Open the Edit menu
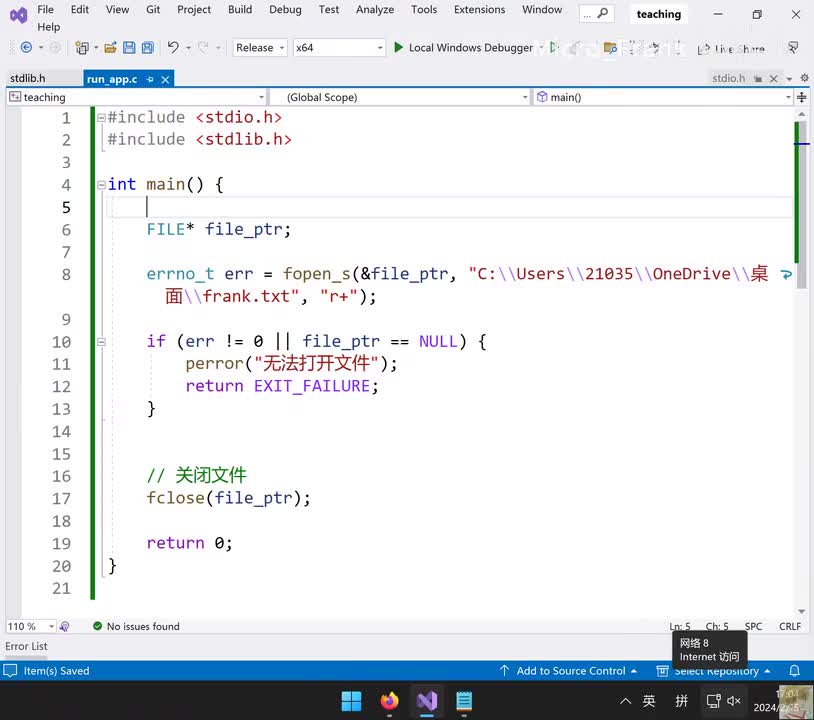Image resolution: width=814 pixels, height=720 pixels. (x=79, y=9)
